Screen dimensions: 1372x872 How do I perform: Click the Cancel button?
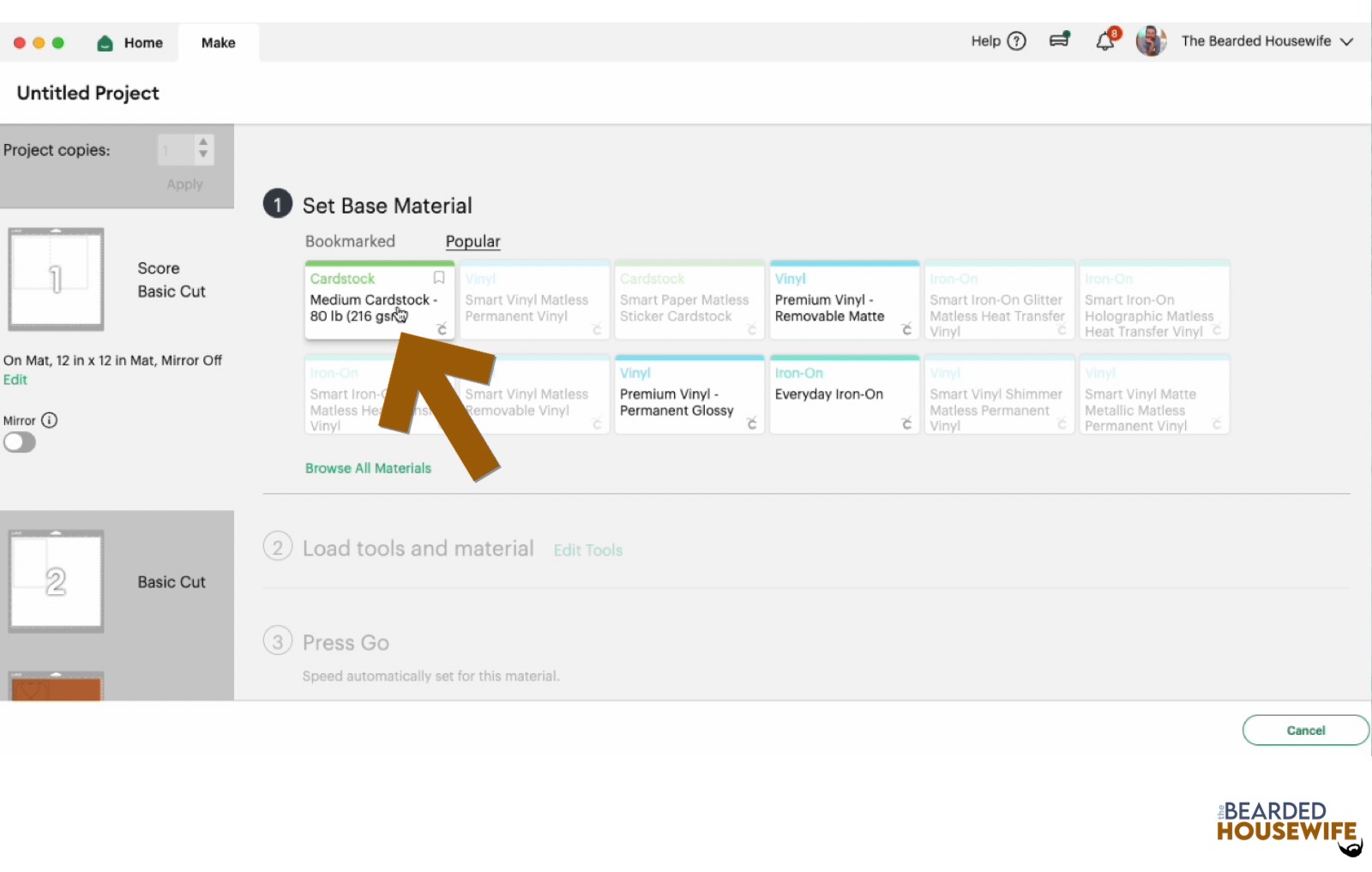[1305, 730]
